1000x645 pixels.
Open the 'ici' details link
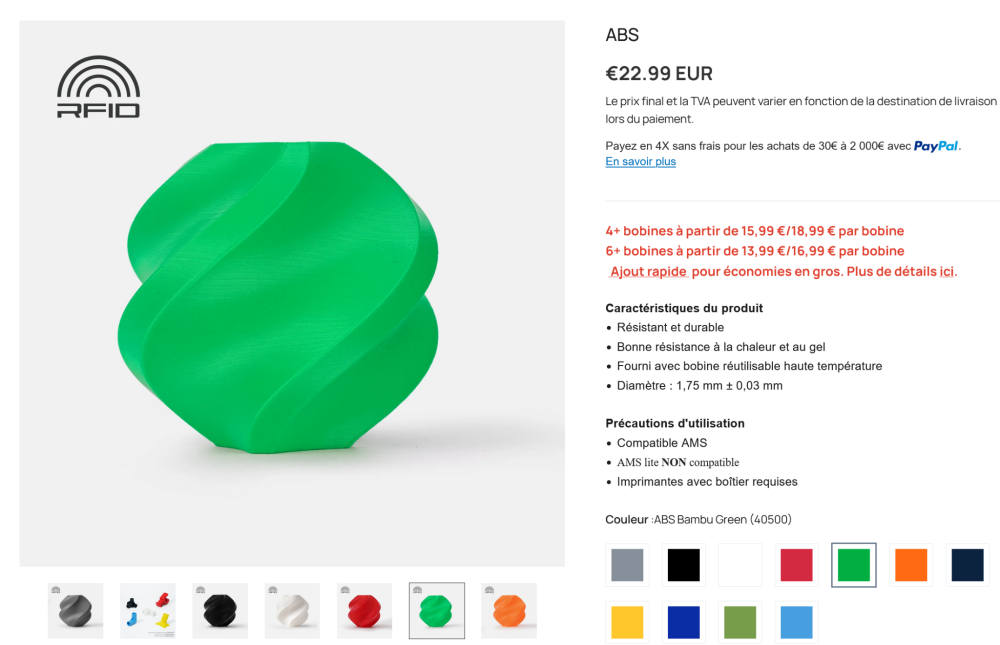coord(947,271)
